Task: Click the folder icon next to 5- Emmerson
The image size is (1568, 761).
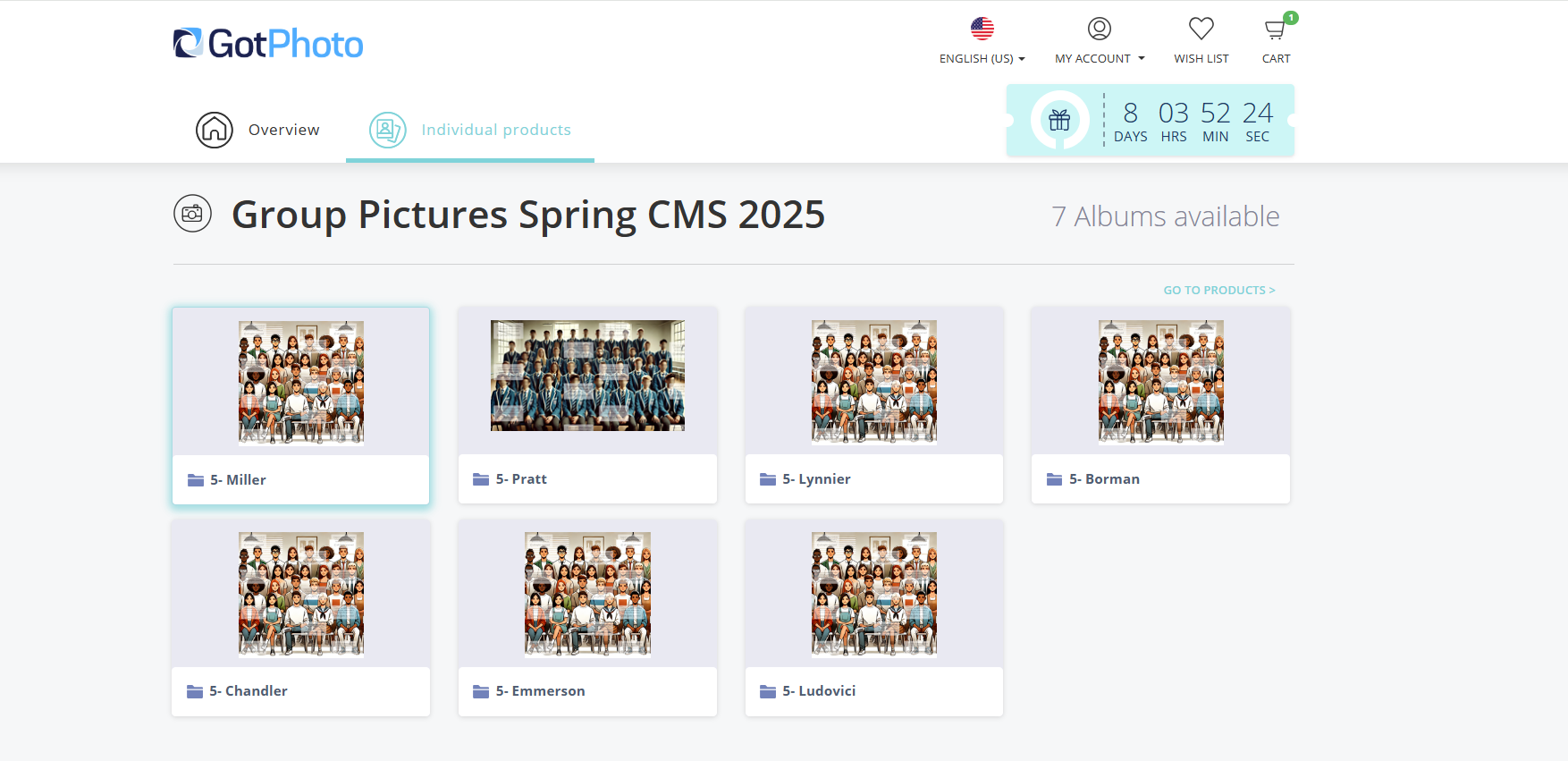Action: click(481, 691)
